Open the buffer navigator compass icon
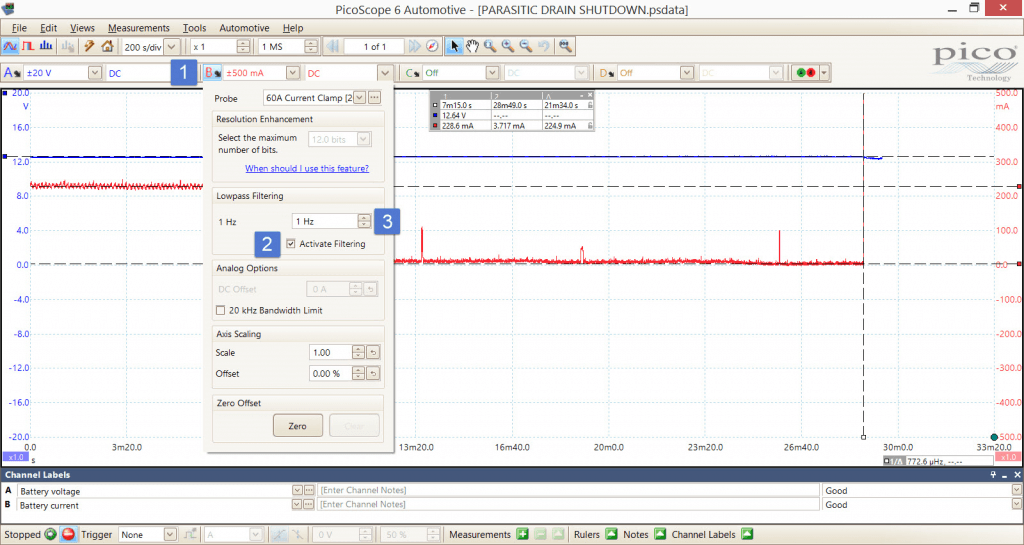The image size is (1024, 545). [432, 46]
